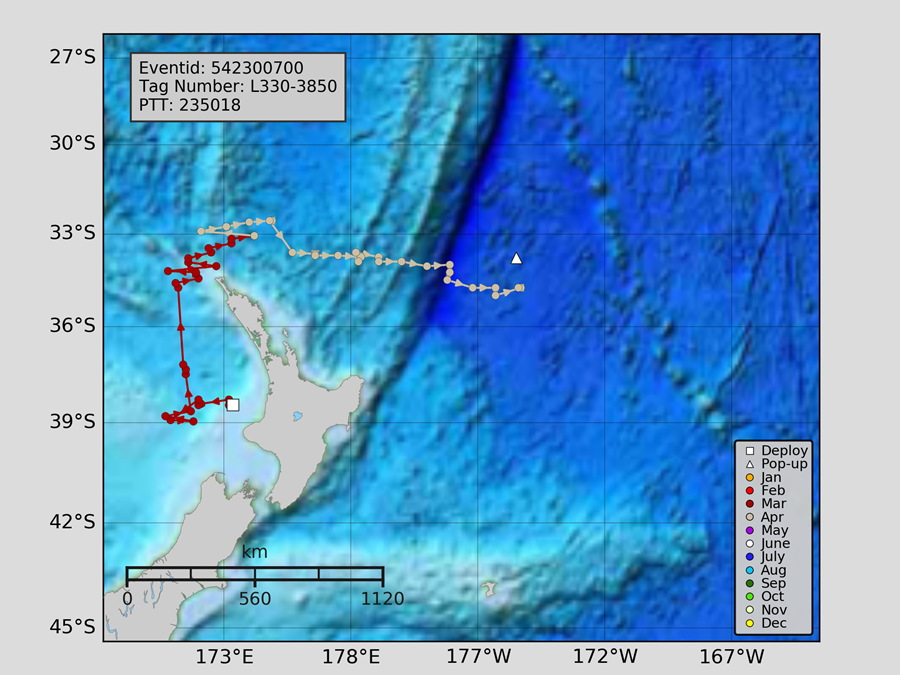Select the Deploy square symbol in the legend
Viewport: 900px width, 675px height.
coord(749,451)
